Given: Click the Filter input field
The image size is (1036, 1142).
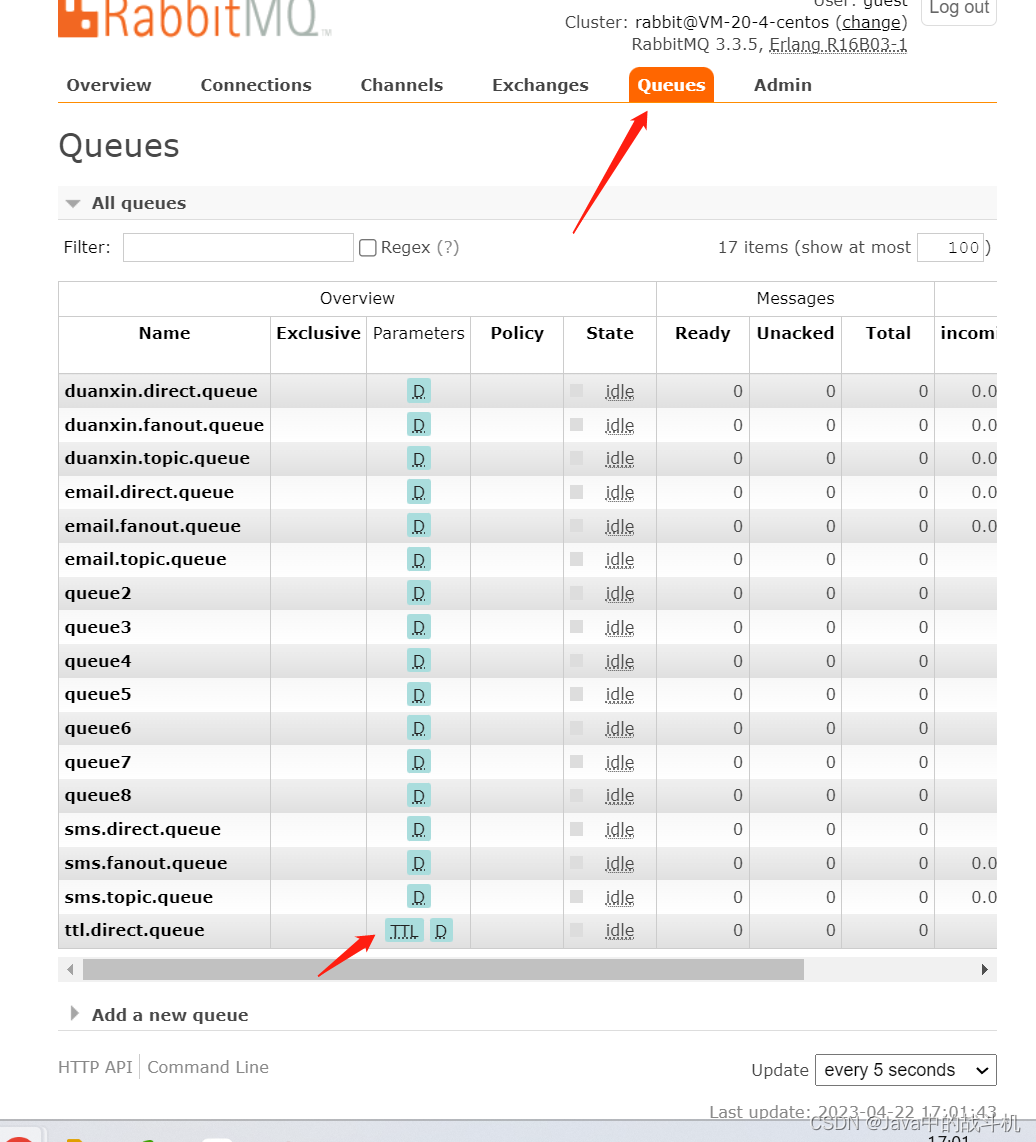Looking at the screenshot, I should pyautogui.click(x=238, y=248).
